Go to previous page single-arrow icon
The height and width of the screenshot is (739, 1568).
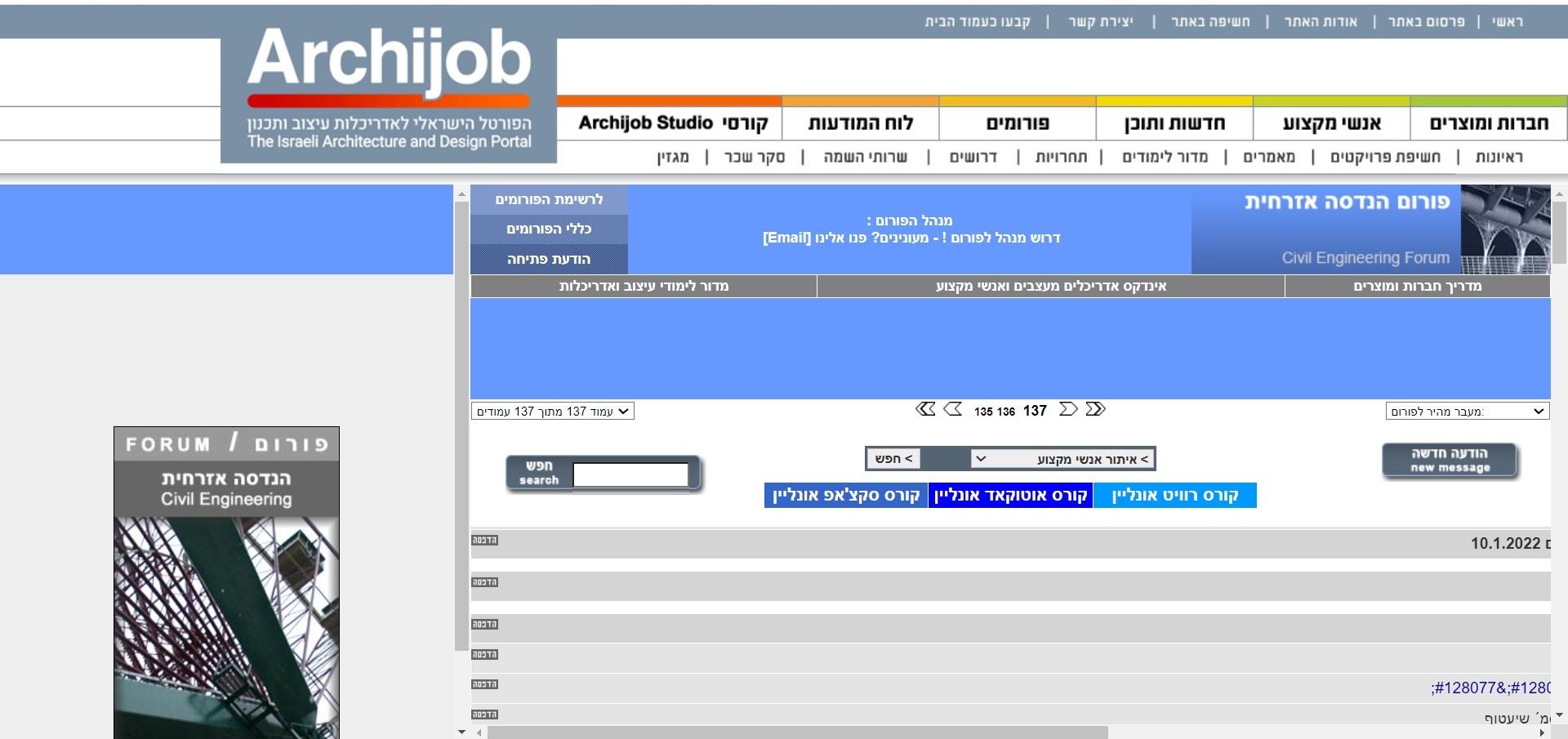click(953, 409)
